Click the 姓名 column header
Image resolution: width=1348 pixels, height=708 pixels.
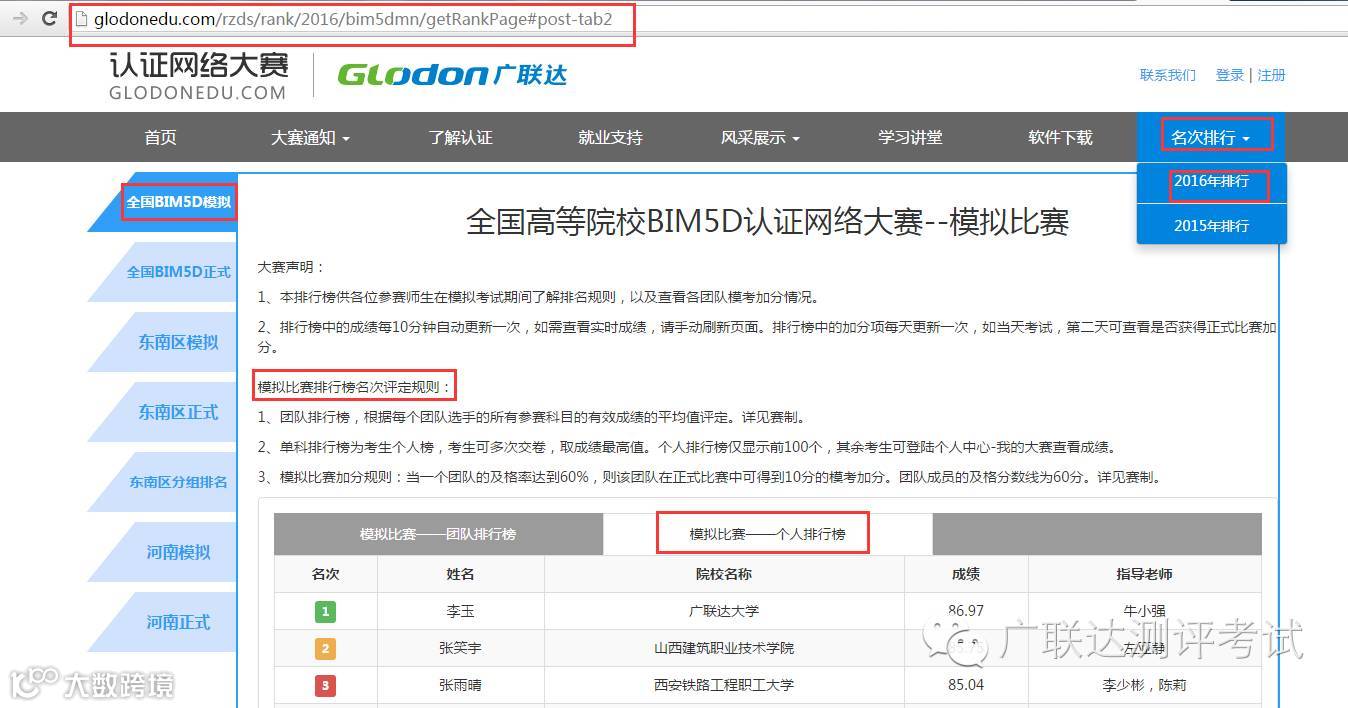pos(460,574)
